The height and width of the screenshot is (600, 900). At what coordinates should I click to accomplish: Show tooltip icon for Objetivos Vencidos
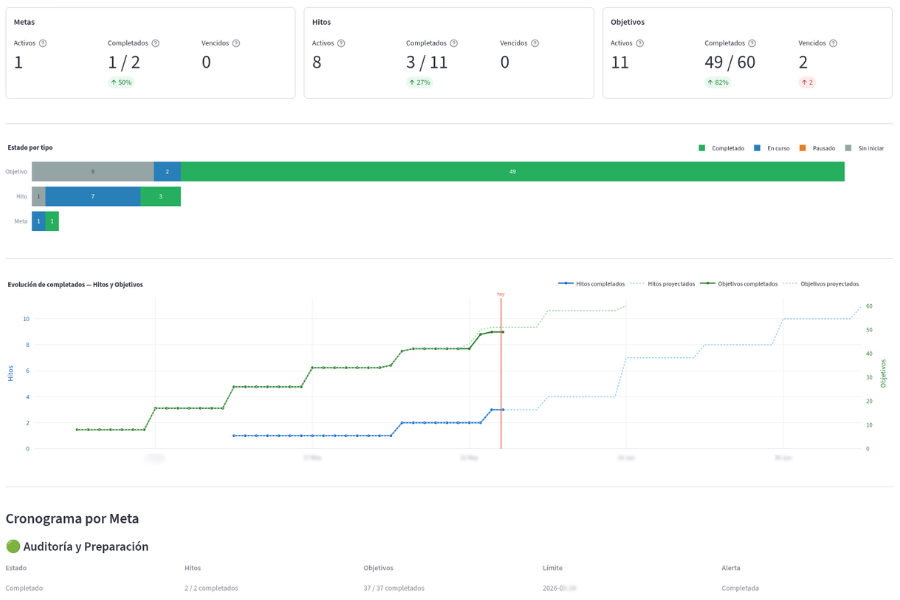(833, 43)
